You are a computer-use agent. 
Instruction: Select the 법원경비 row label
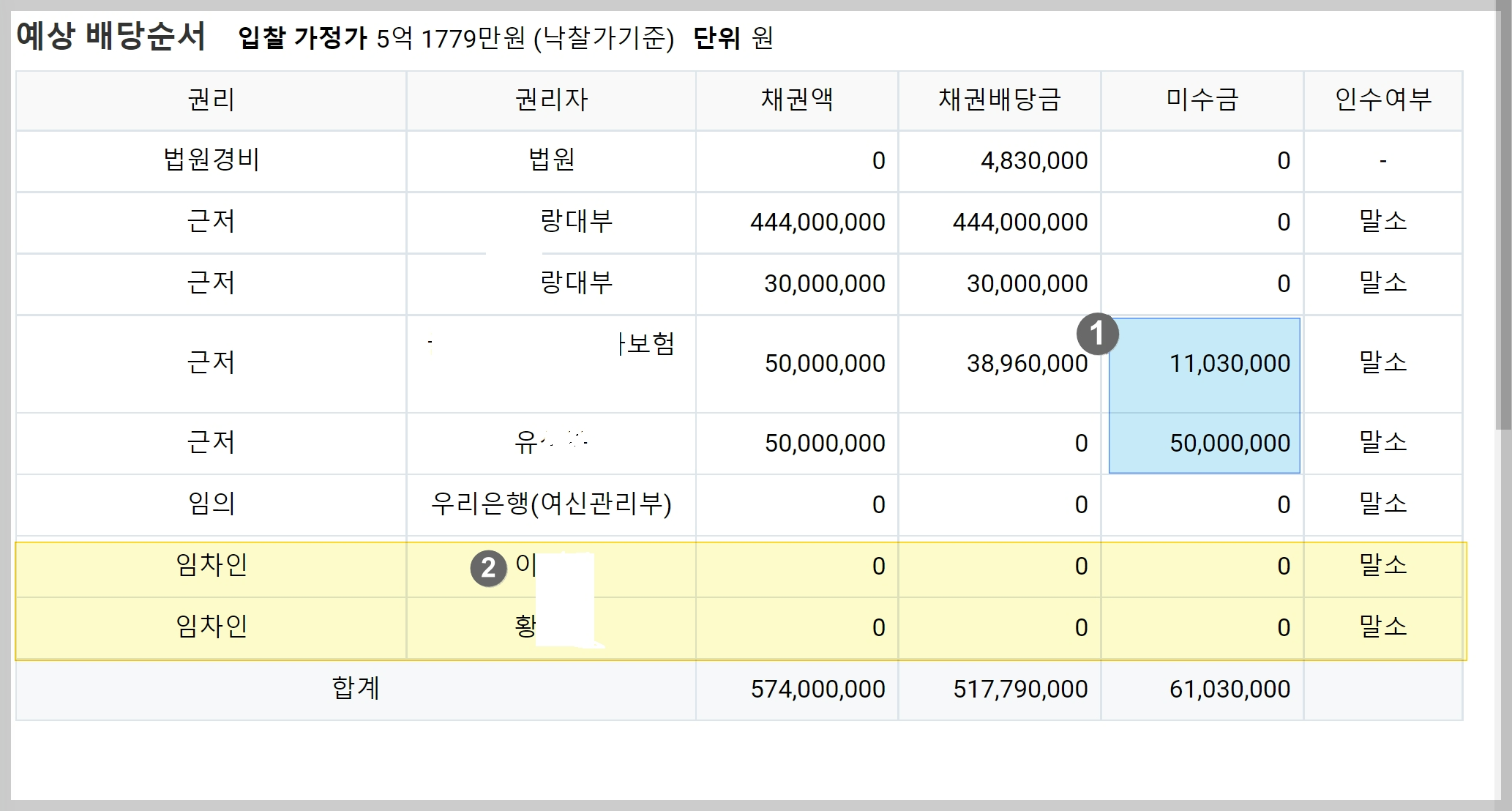pos(211,160)
